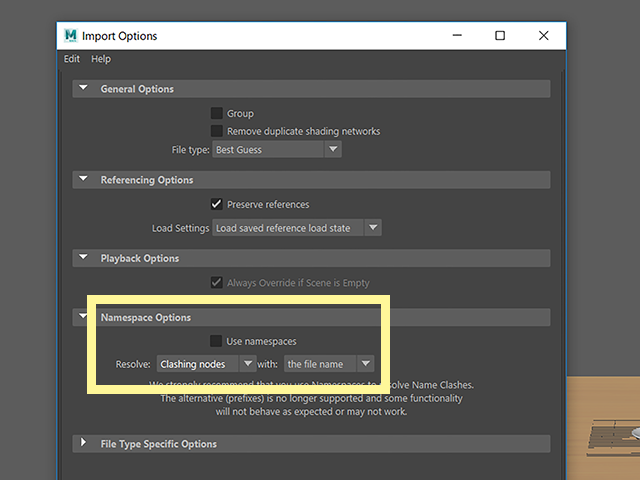Click the 'File type:' label
Viewport: 640px width, 480px height.
[x=190, y=150]
